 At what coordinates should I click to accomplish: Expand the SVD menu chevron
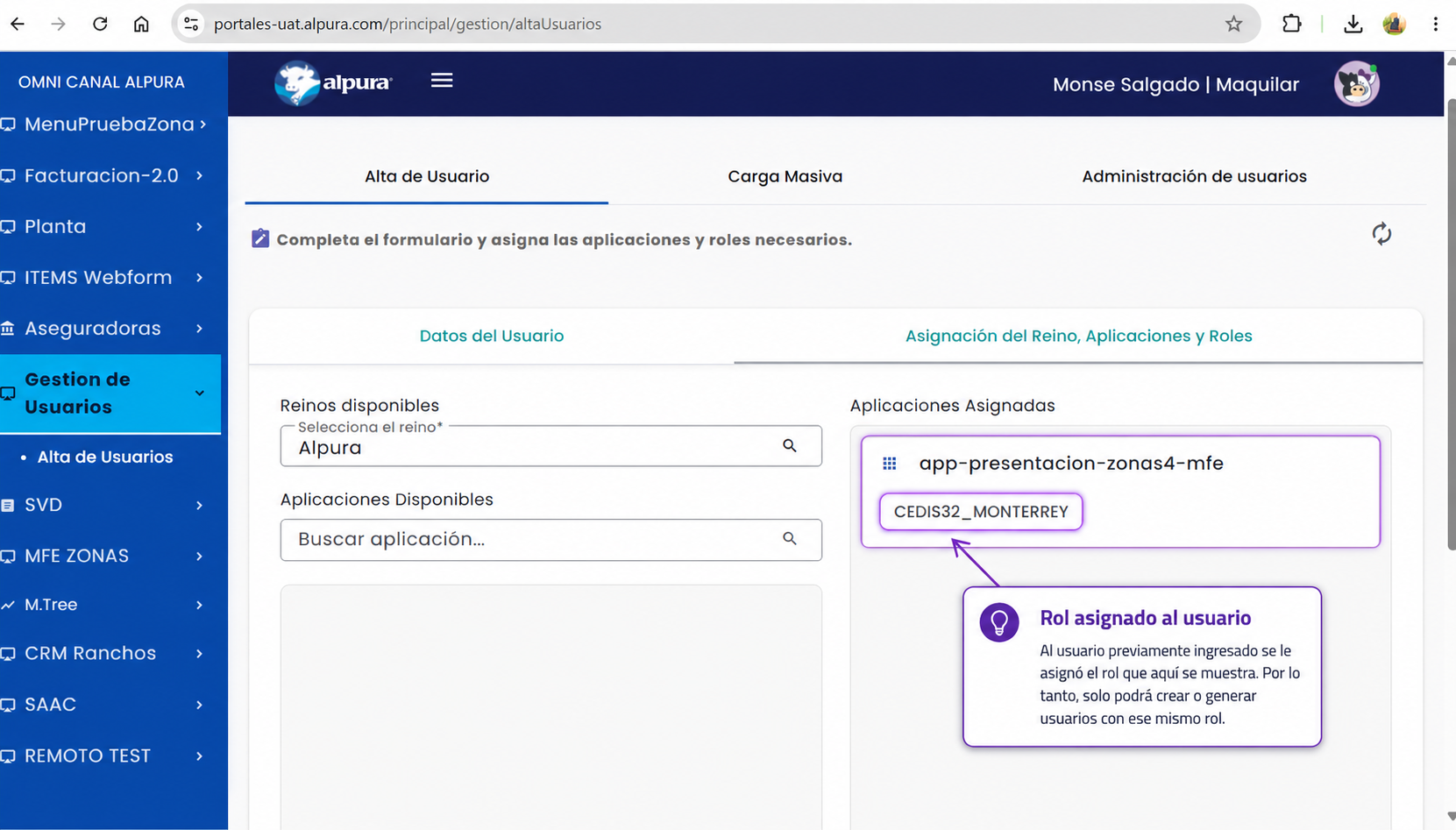pyautogui.click(x=200, y=506)
